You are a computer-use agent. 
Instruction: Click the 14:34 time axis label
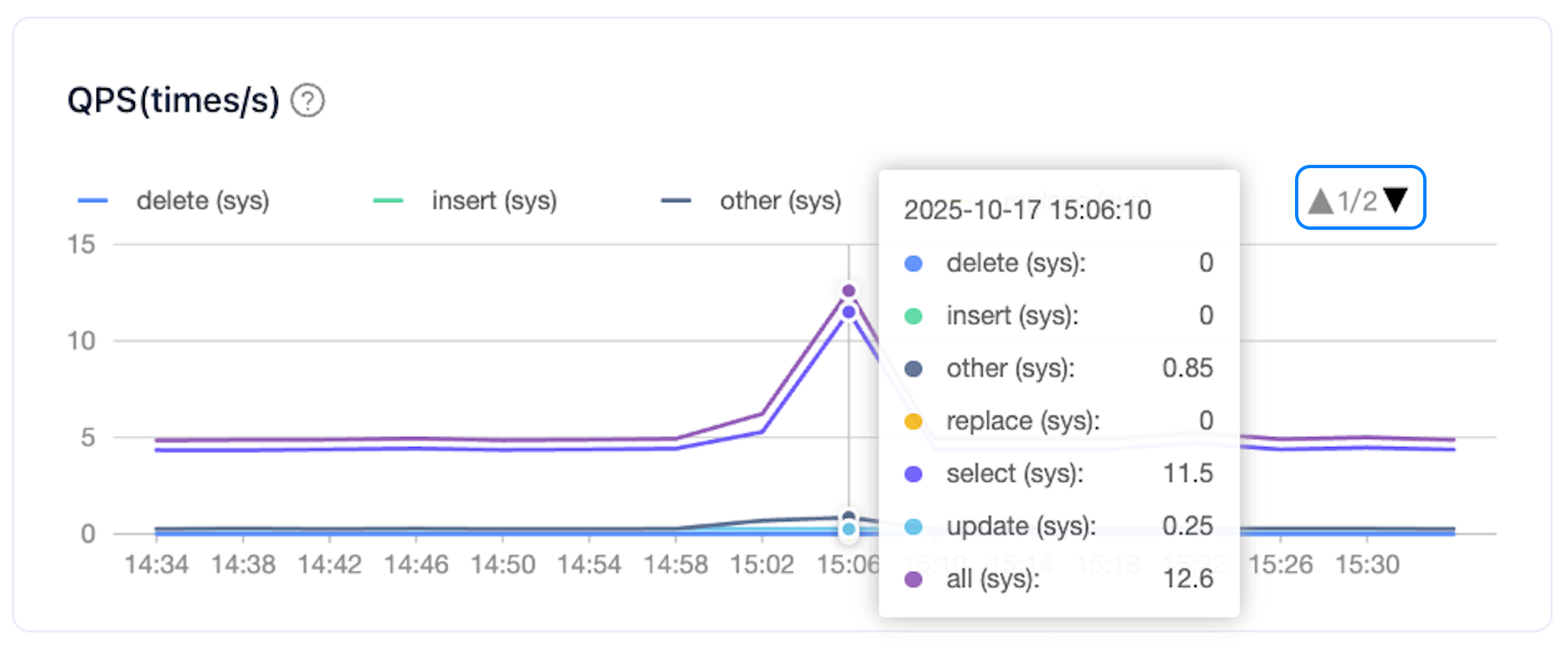(x=156, y=564)
